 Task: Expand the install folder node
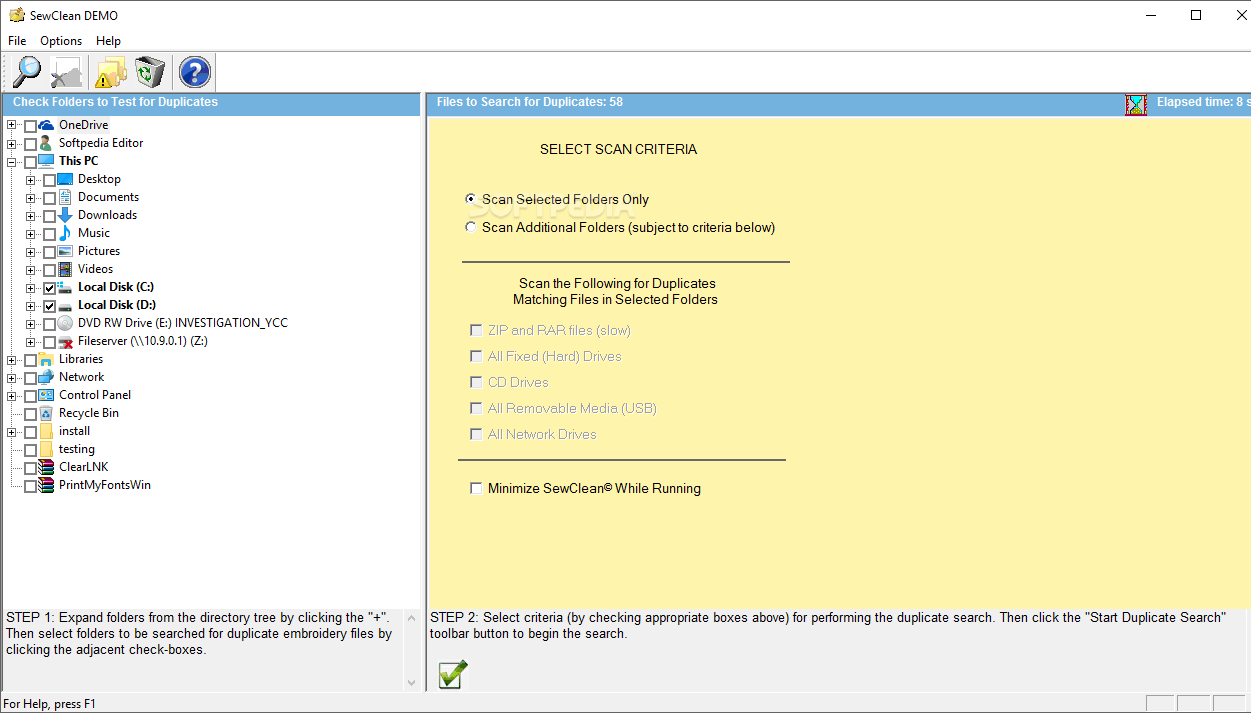(12, 431)
